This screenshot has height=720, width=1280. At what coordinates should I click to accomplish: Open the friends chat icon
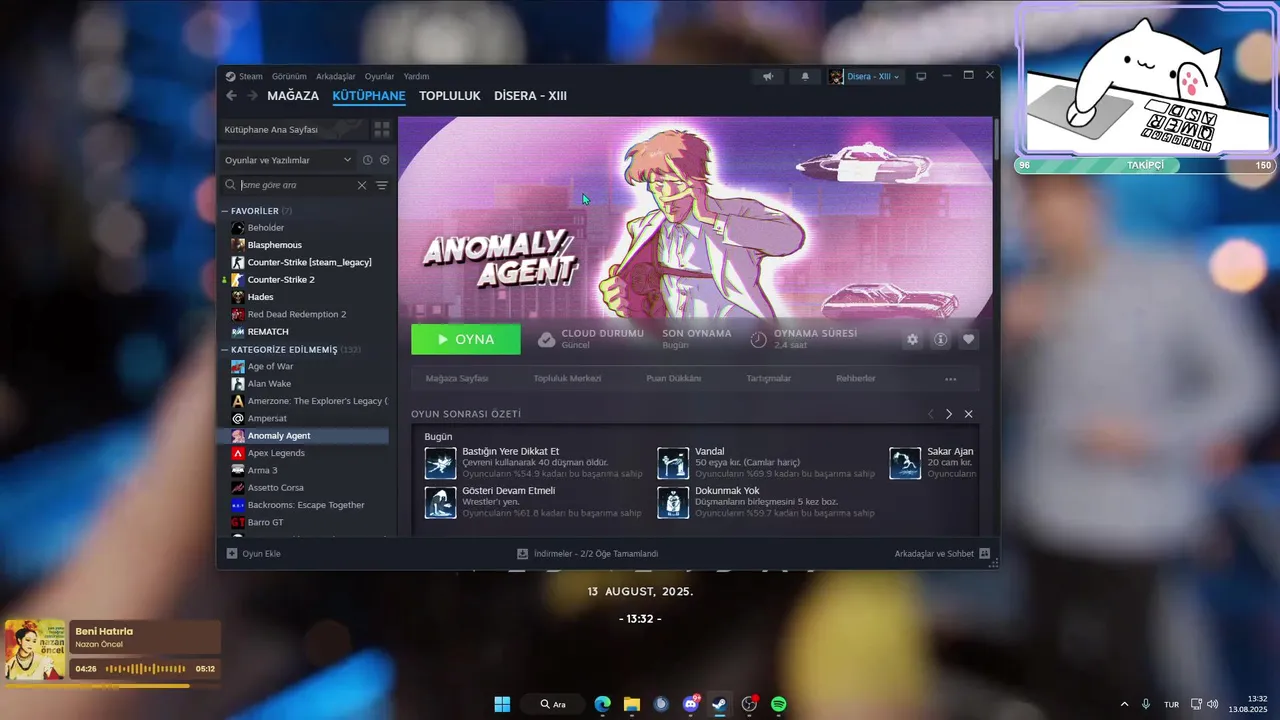tap(984, 553)
